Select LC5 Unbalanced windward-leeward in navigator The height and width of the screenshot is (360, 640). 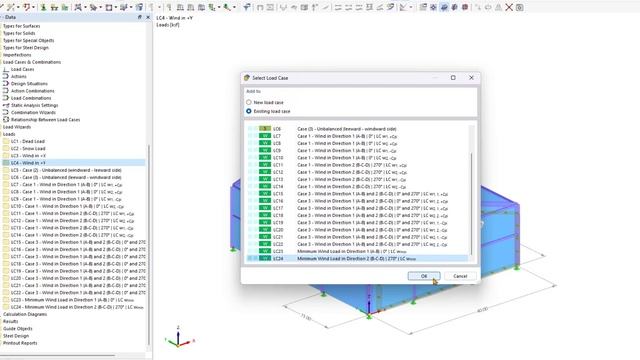(x=66, y=170)
